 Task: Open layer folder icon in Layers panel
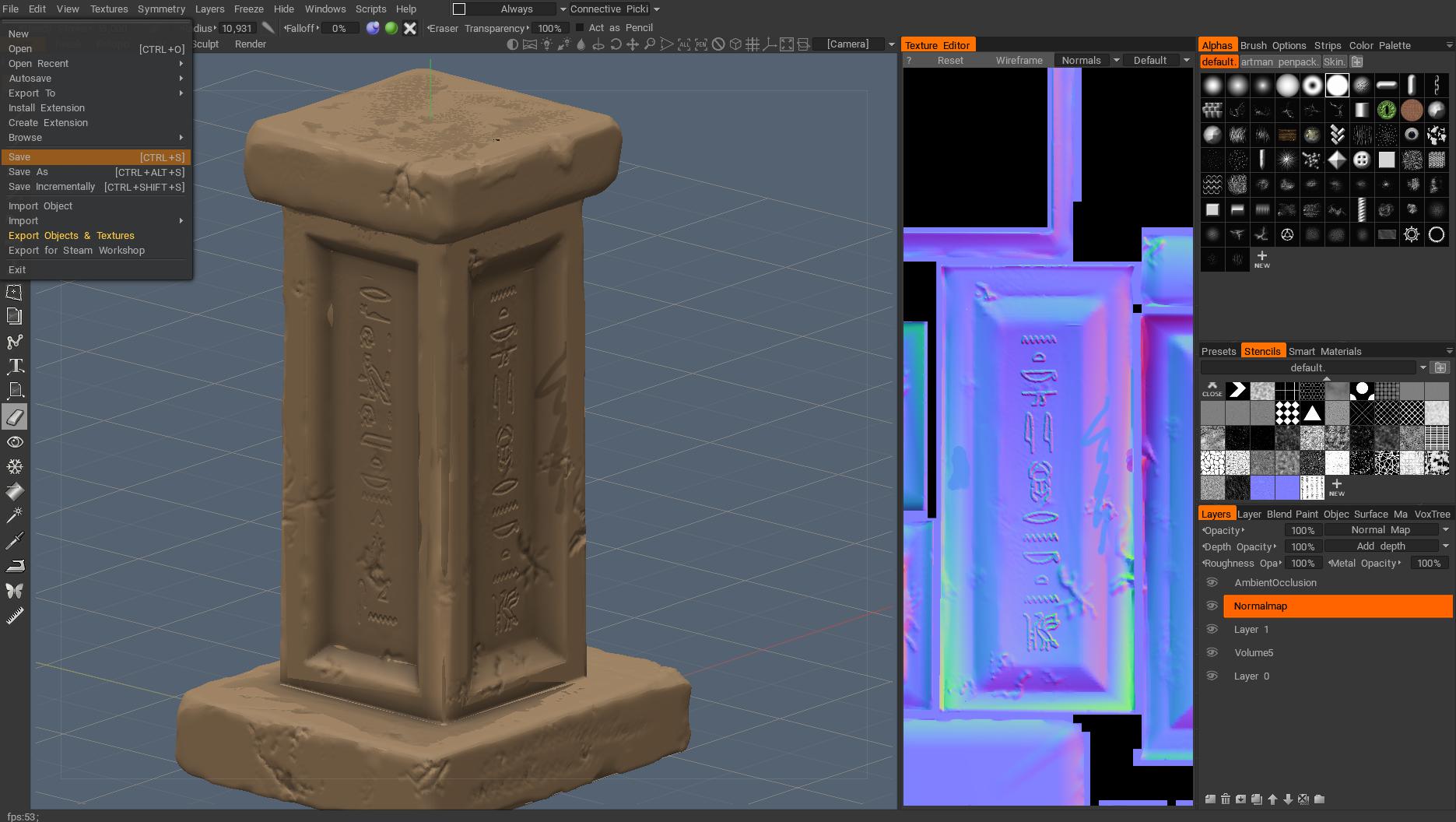coord(1319,799)
